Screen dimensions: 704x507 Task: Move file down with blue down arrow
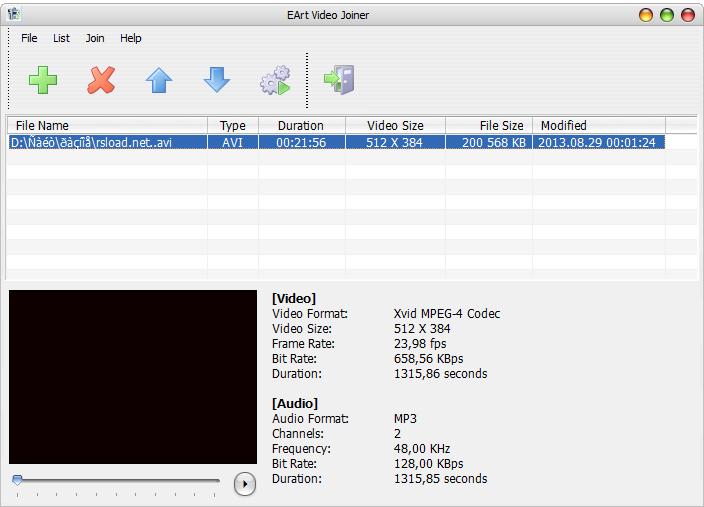[x=217, y=80]
